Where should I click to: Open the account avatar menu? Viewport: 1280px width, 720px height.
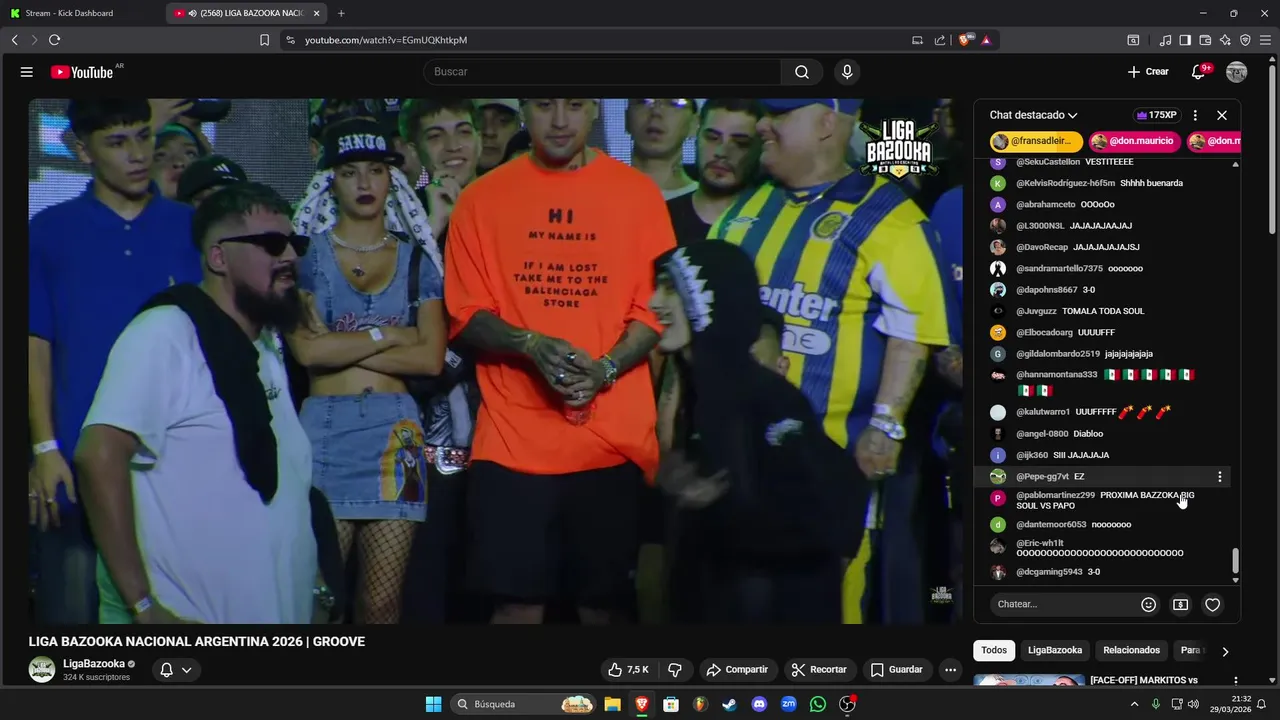1237,72
